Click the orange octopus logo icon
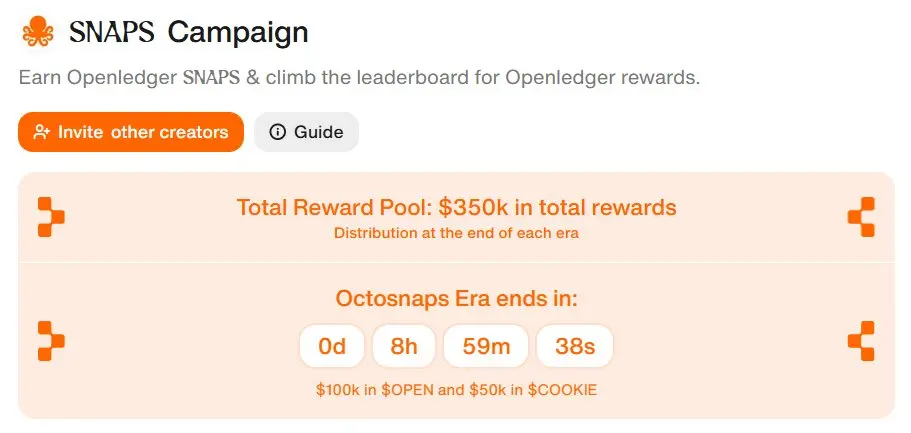This screenshot has height=433, width=911. (38, 32)
